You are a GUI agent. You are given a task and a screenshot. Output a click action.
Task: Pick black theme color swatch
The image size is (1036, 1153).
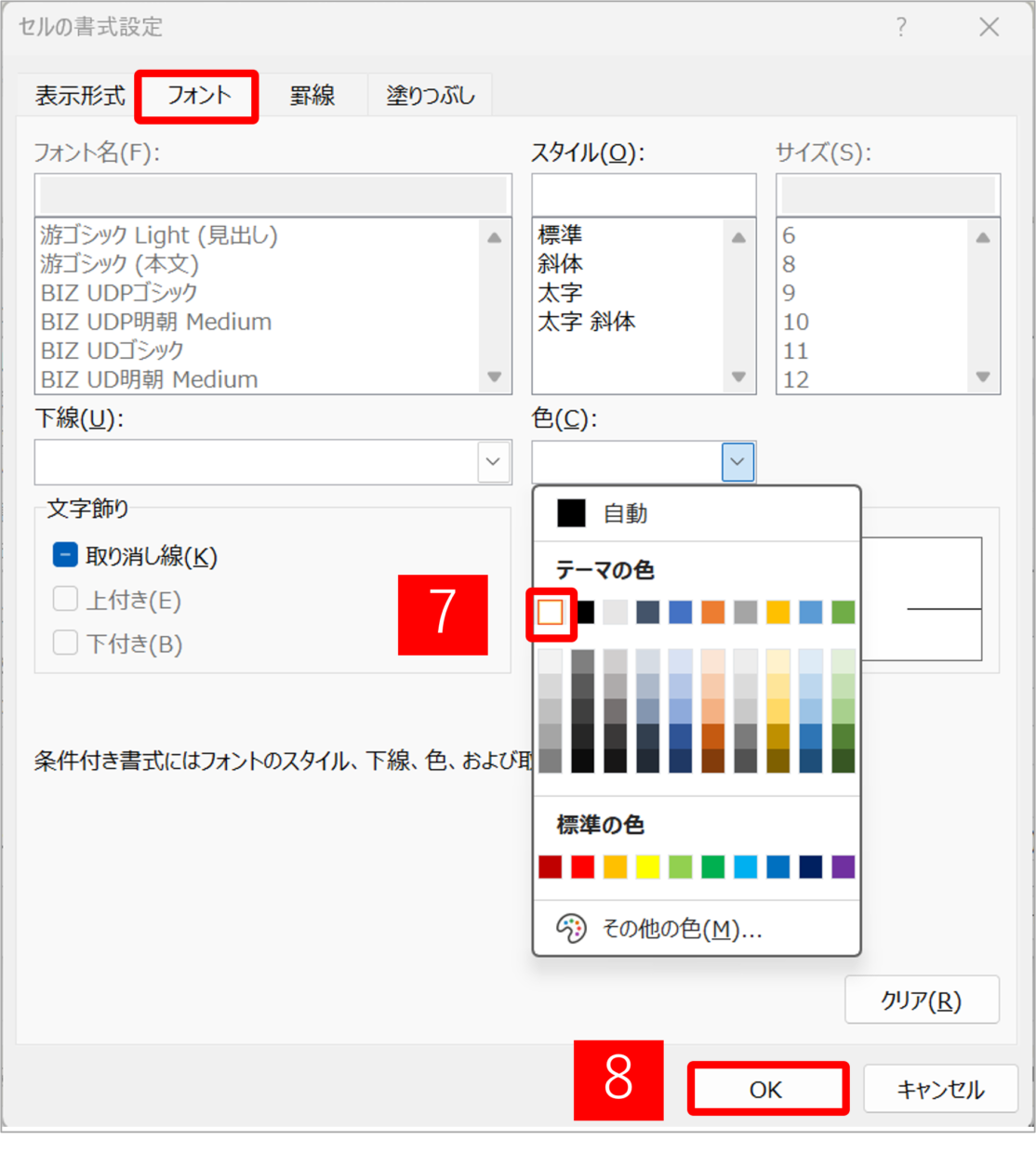(583, 612)
